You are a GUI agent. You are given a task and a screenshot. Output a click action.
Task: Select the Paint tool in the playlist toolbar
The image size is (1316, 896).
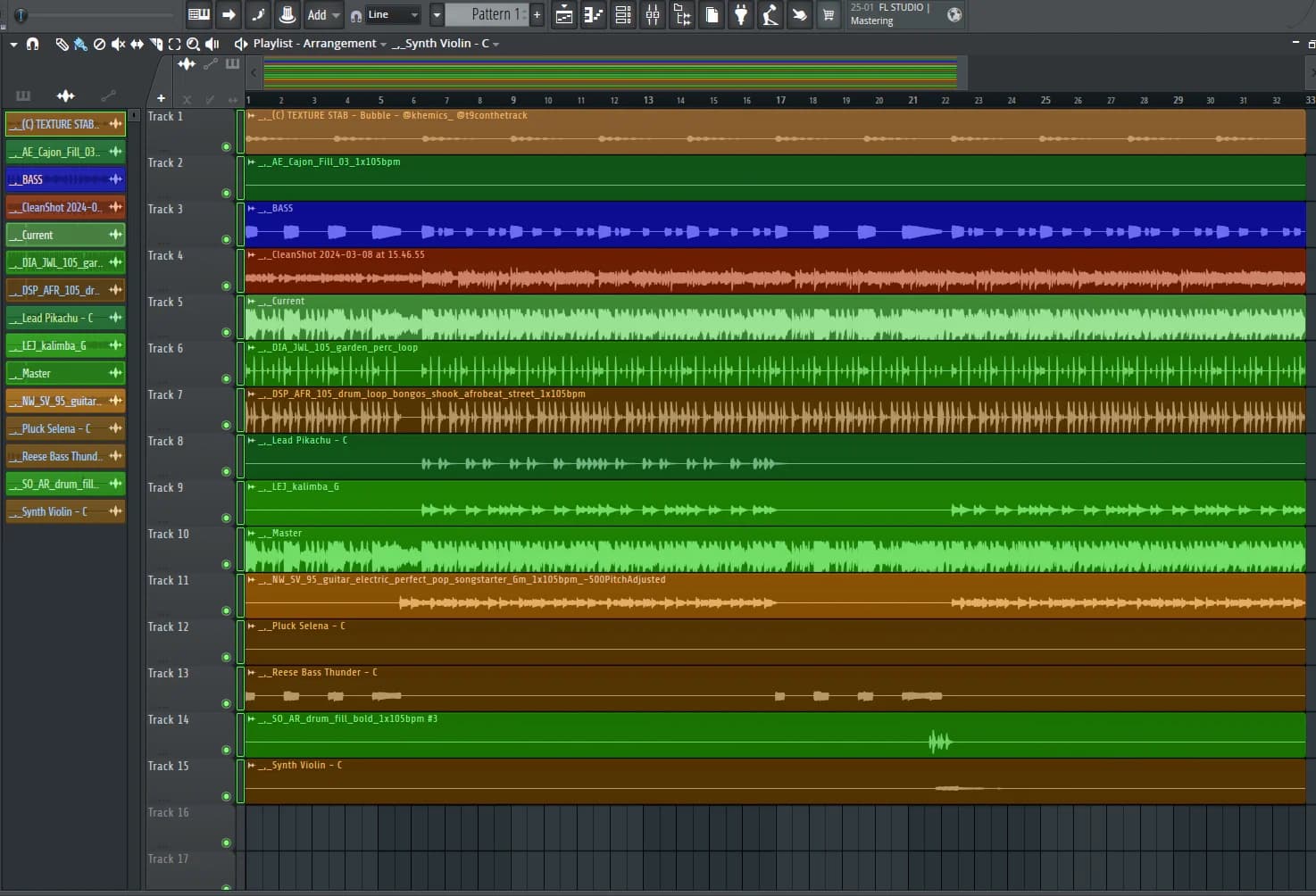pyautogui.click(x=80, y=44)
